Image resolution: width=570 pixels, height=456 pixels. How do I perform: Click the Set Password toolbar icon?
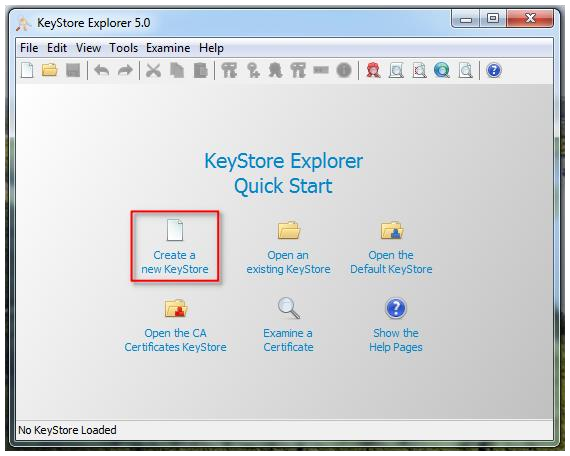[x=321, y=70]
